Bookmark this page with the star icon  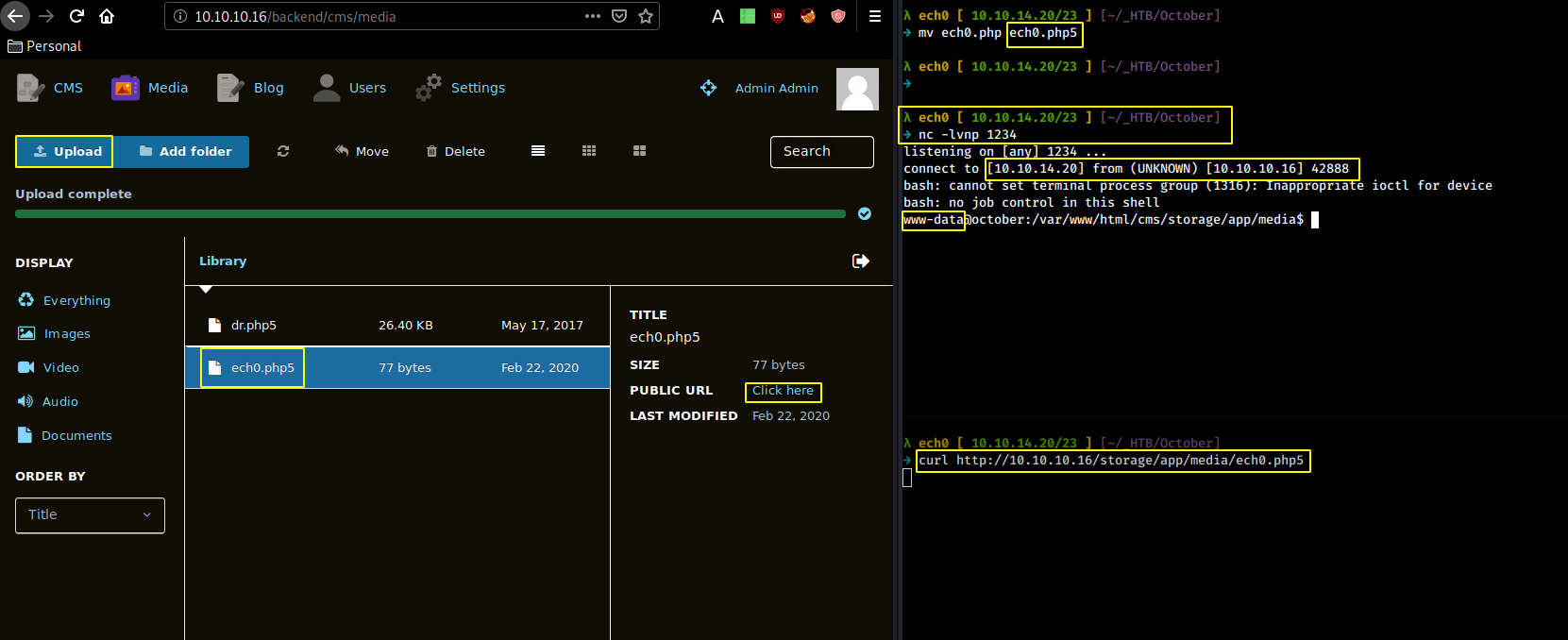coord(646,16)
